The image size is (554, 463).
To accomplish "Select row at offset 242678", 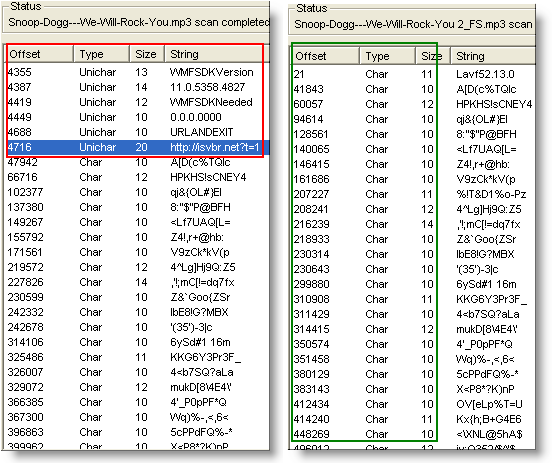I will coord(137,327).
